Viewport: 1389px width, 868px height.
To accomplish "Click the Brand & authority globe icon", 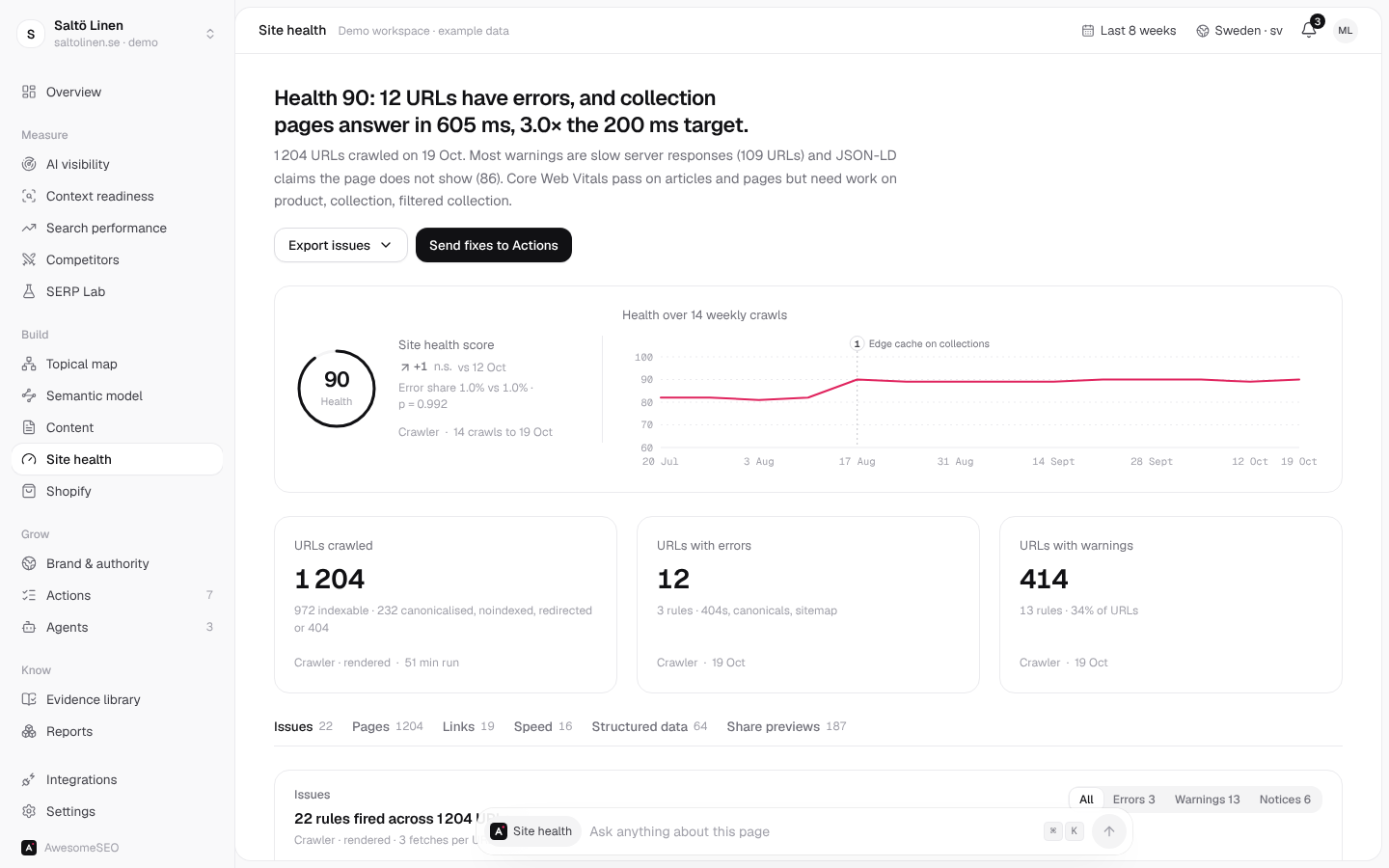I will tap(29, 563).
